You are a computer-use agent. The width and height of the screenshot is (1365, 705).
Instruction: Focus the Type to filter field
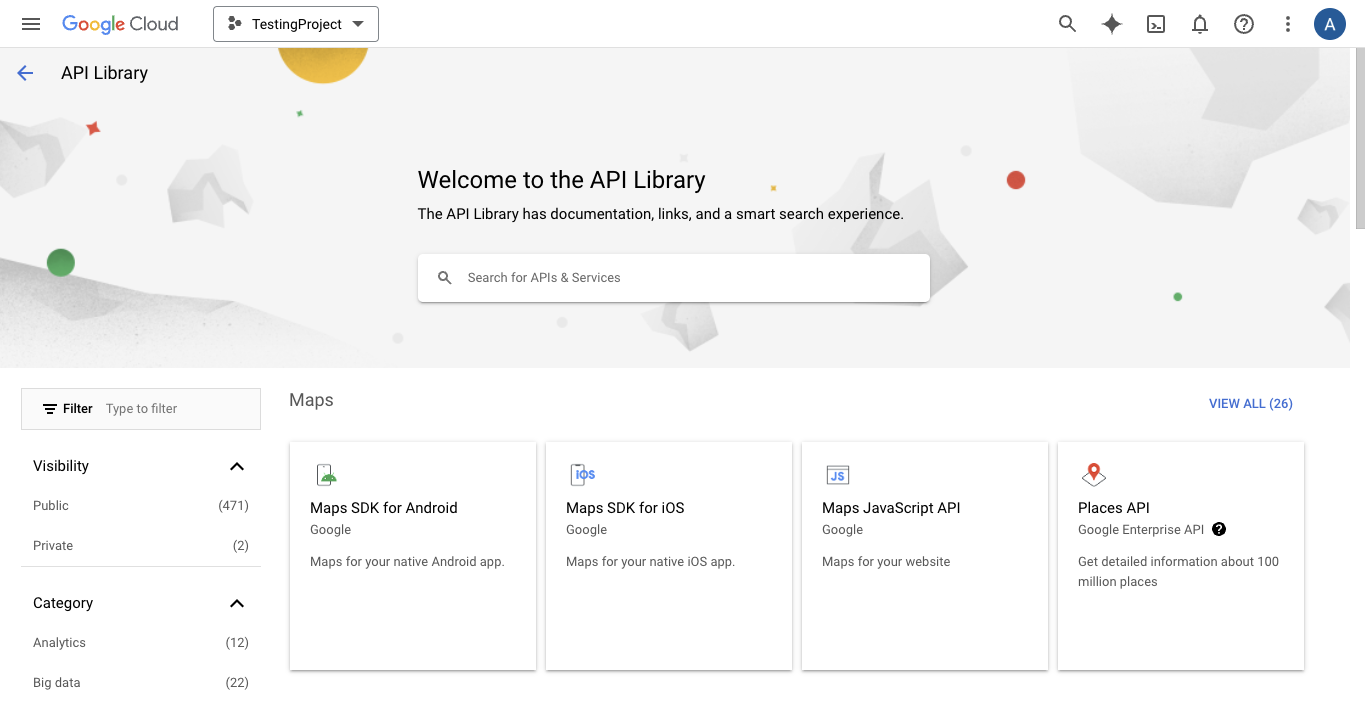click(179, 409)
